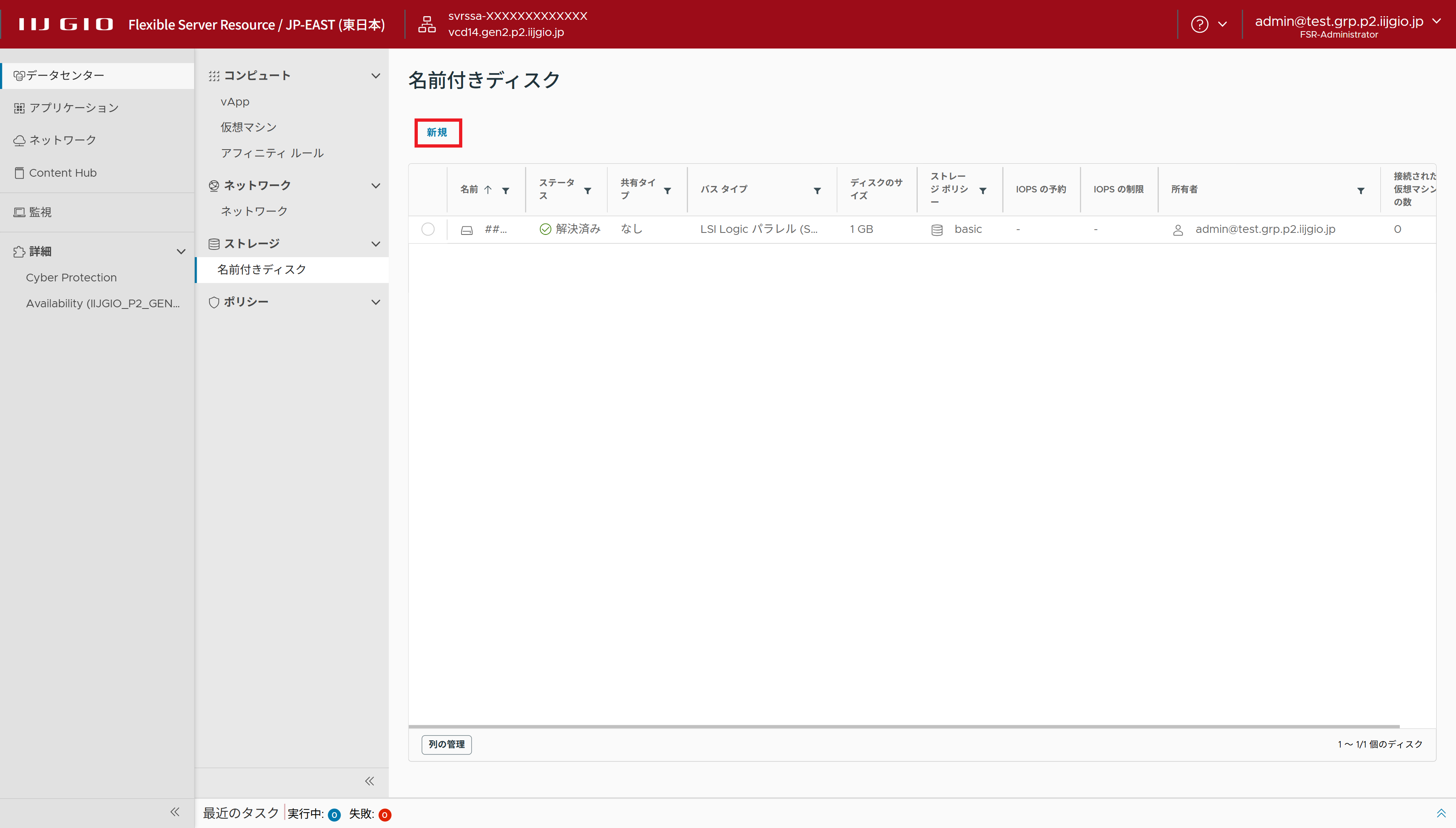
Task: Collapse the leftmost sidebar using double chevron
Action: pyautogui.click(x=175, y=811)
